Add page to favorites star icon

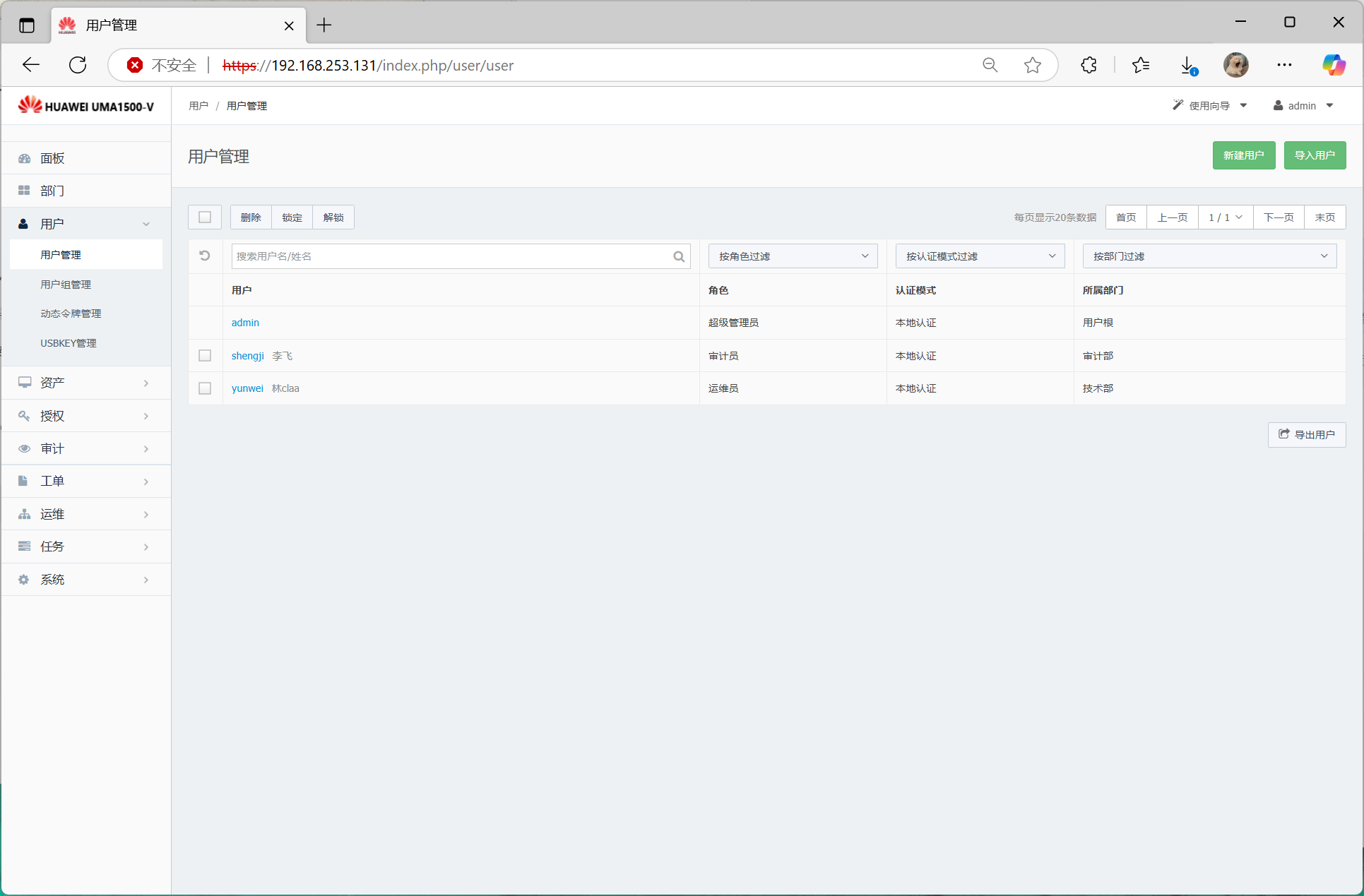click(x=1032, y=65)
